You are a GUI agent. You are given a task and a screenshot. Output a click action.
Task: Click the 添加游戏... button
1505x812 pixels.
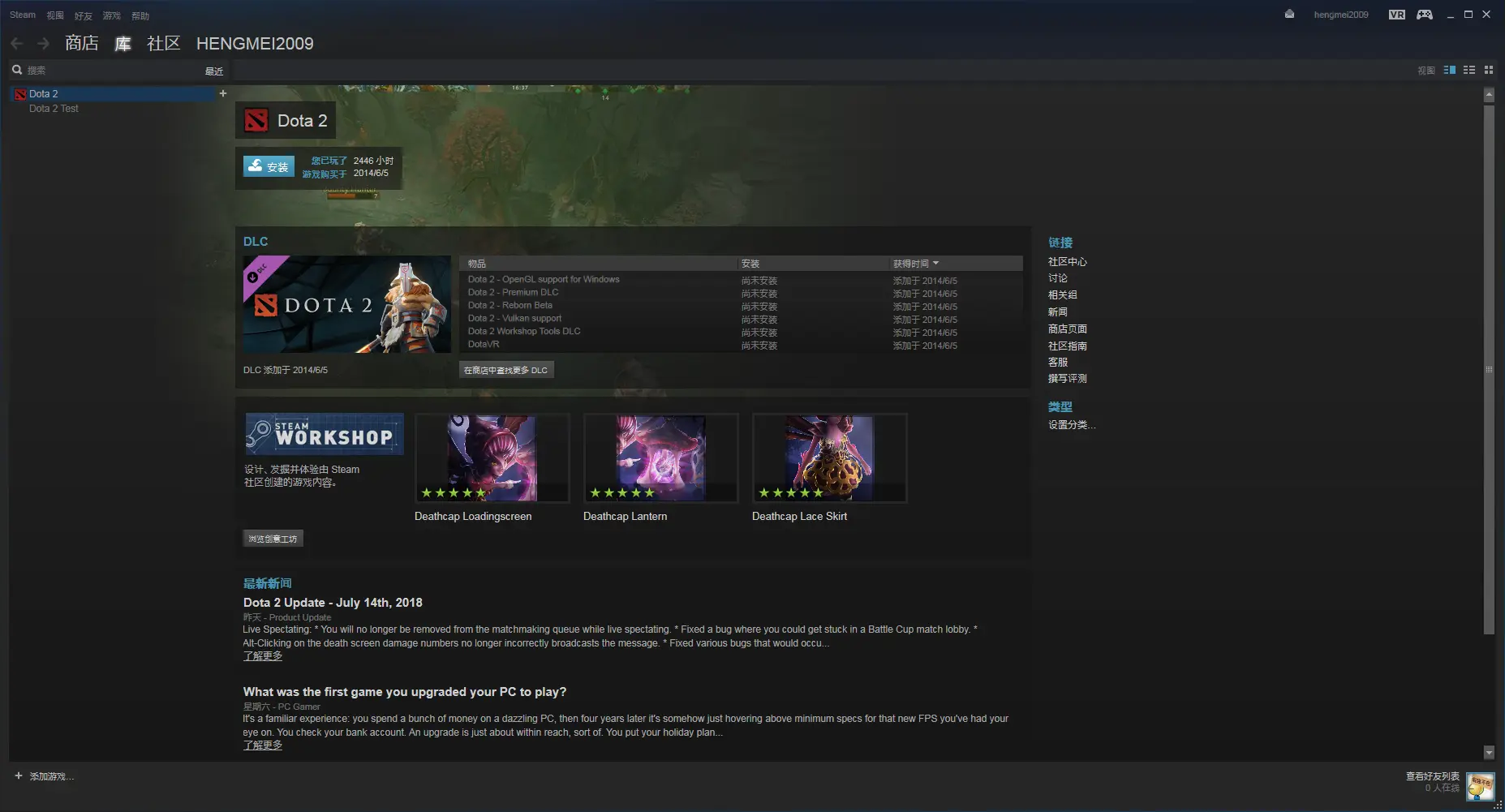click(x=51, y=777)
